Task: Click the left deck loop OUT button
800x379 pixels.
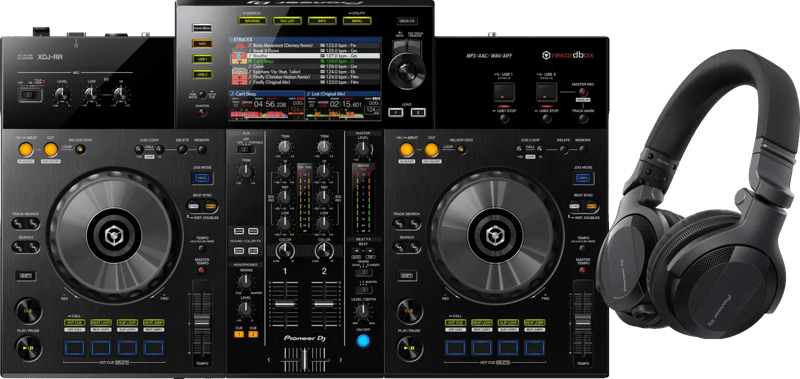Action: (50, 149)
